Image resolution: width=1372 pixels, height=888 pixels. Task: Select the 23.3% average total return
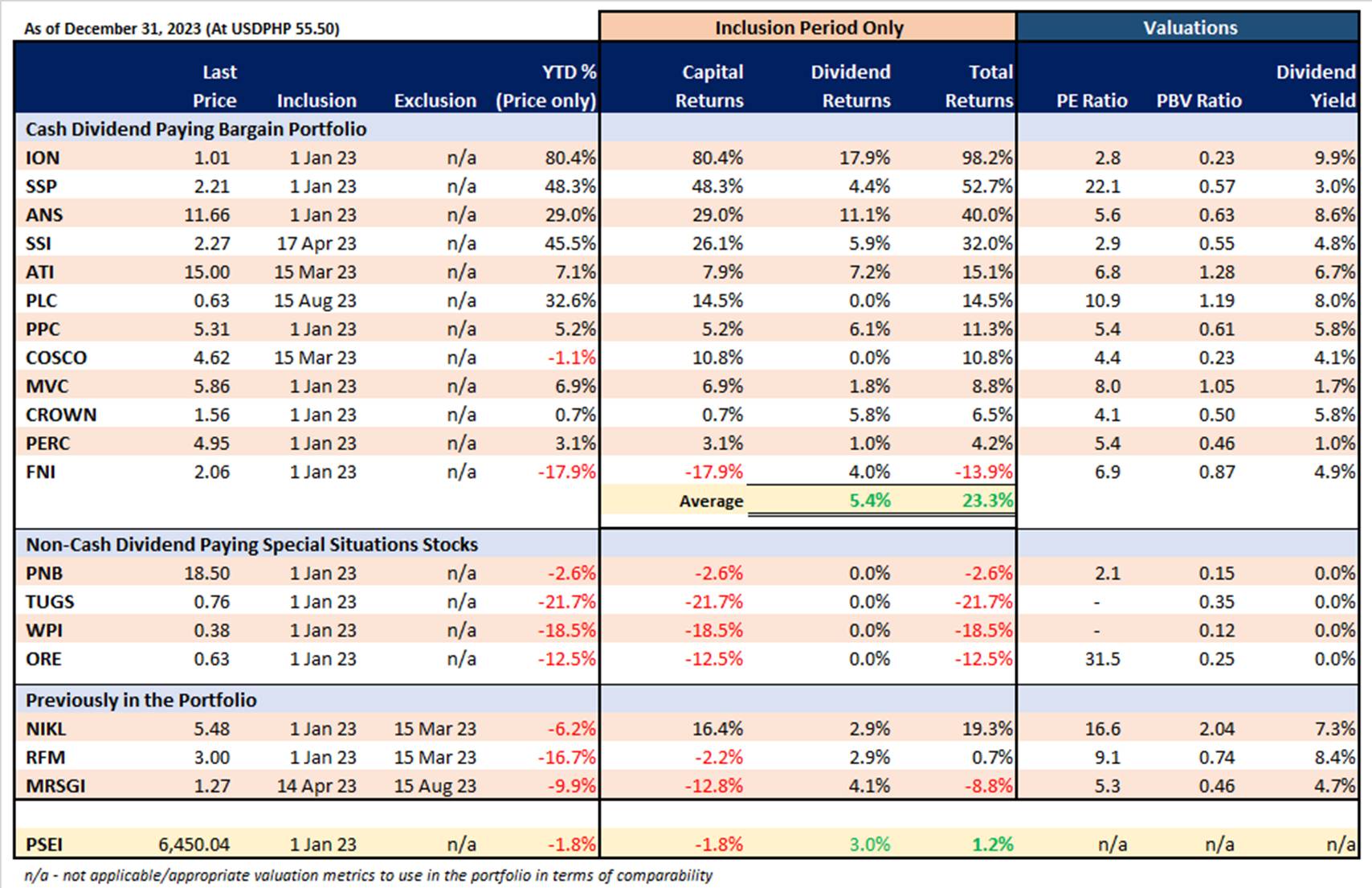[x=988, y=501]
